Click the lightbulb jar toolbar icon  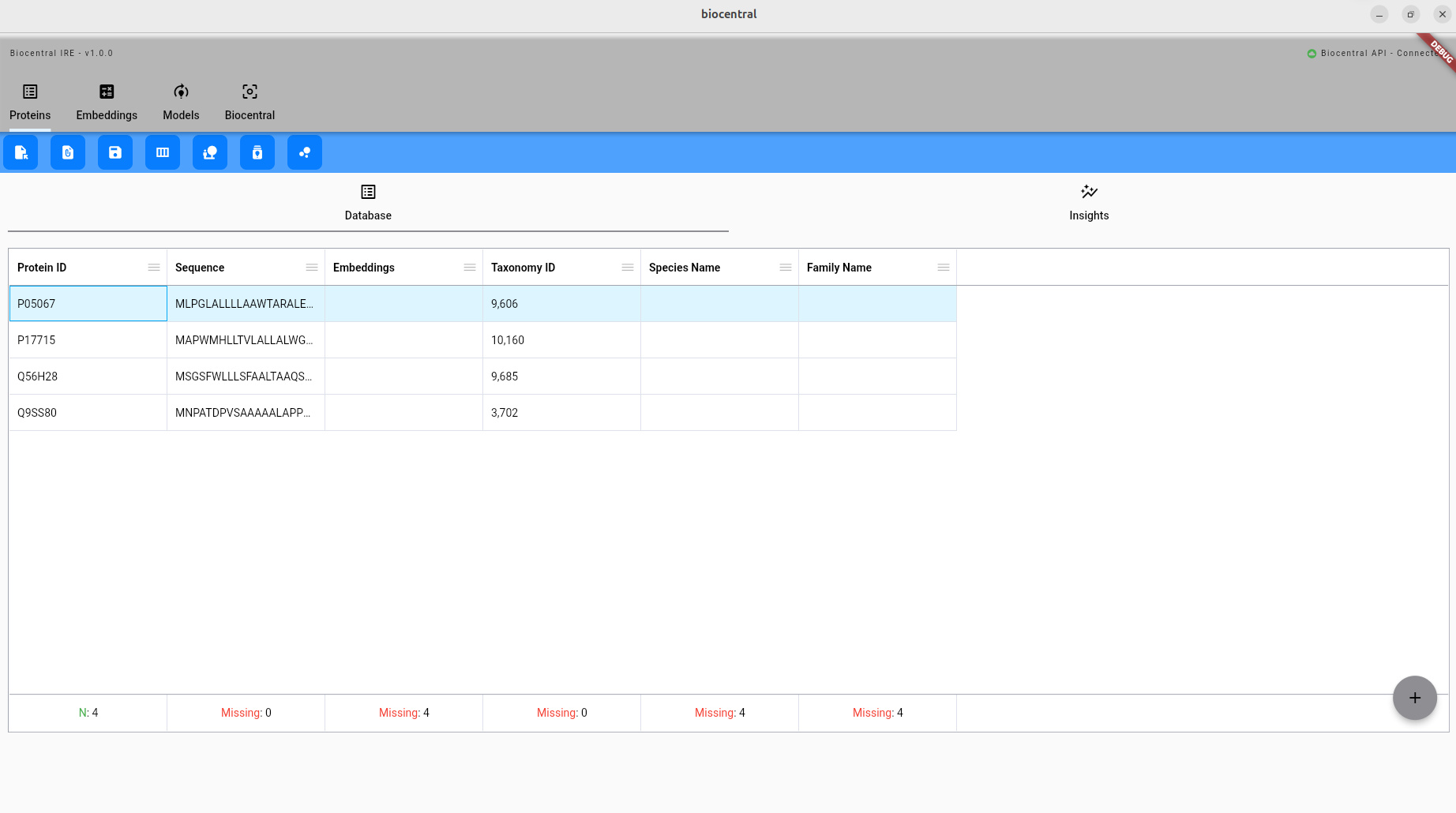point(257,152)
